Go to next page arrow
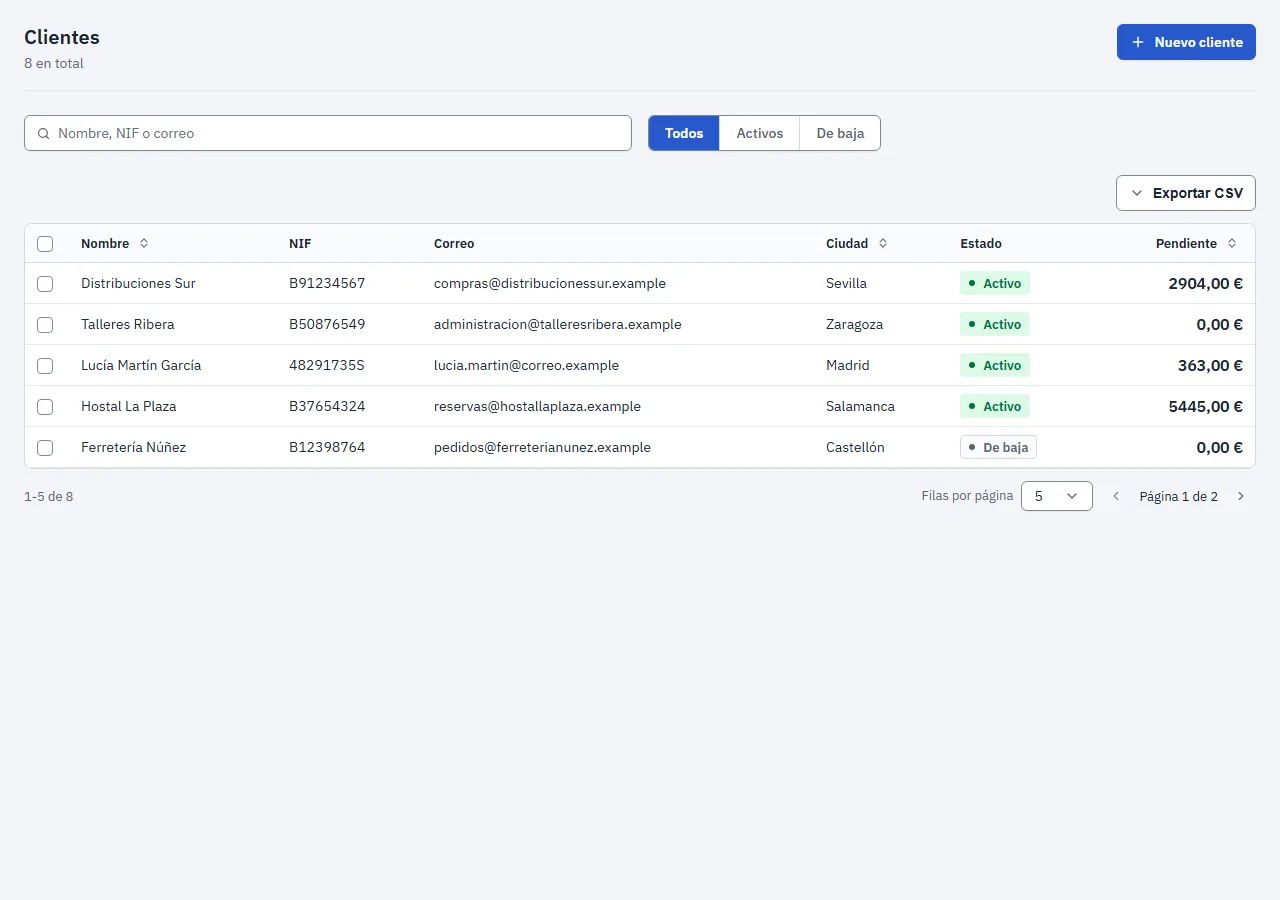 click(1241, 496)
